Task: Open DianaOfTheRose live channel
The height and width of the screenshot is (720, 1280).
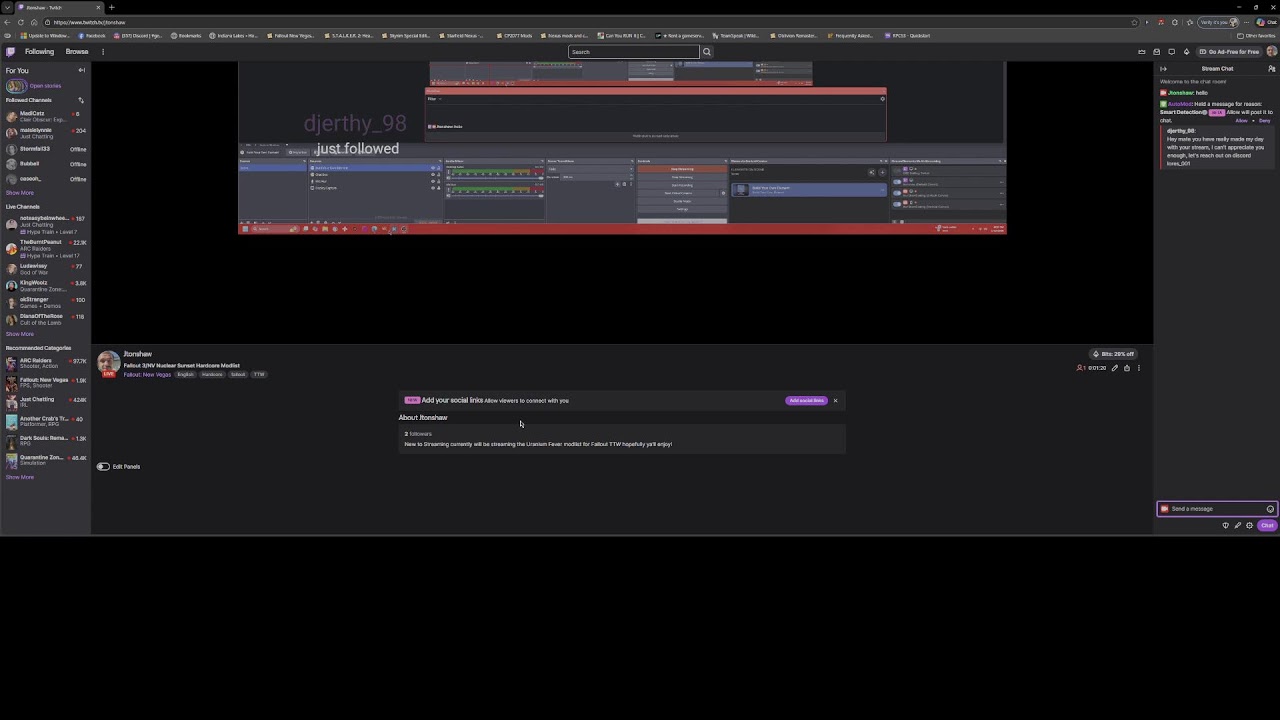Action: (x=46, y=319)
